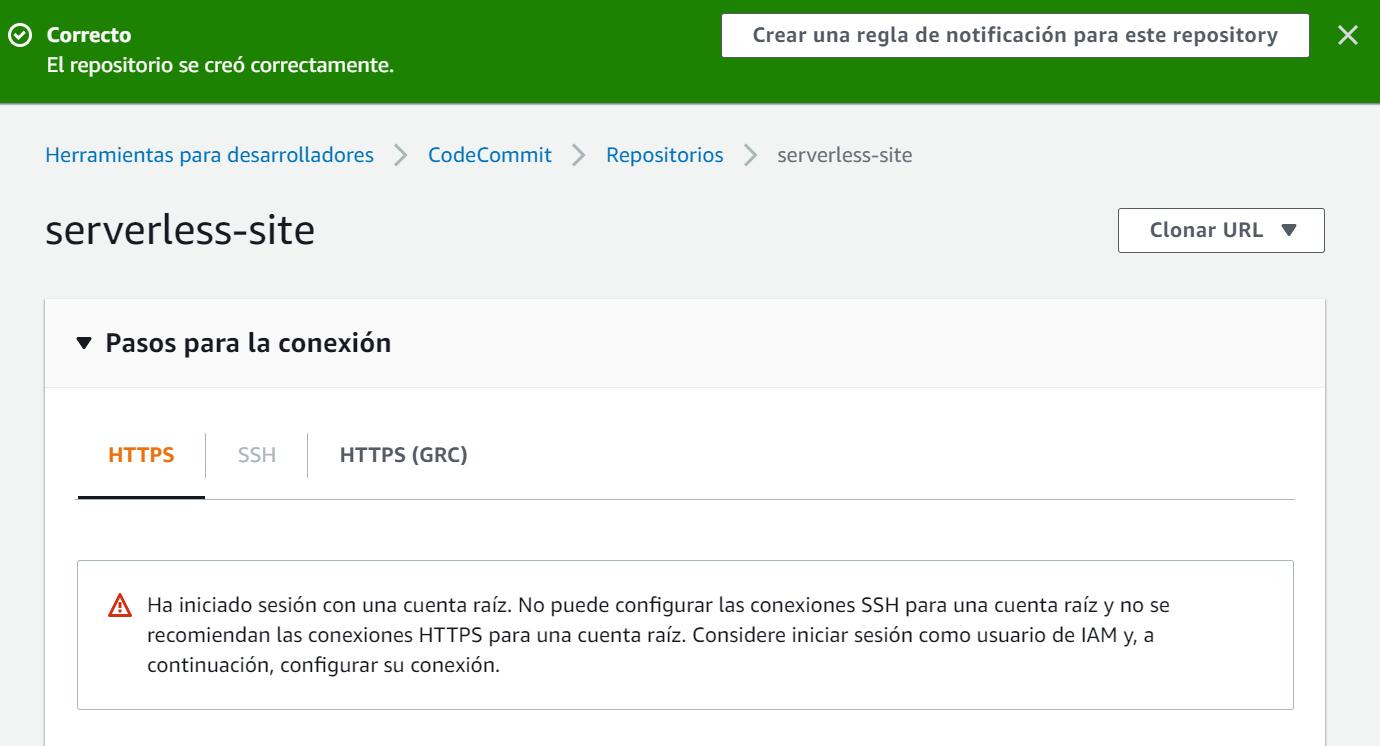Click the root account warning message text
This screenshot has width=1380, height=746.
click(658, 635)
